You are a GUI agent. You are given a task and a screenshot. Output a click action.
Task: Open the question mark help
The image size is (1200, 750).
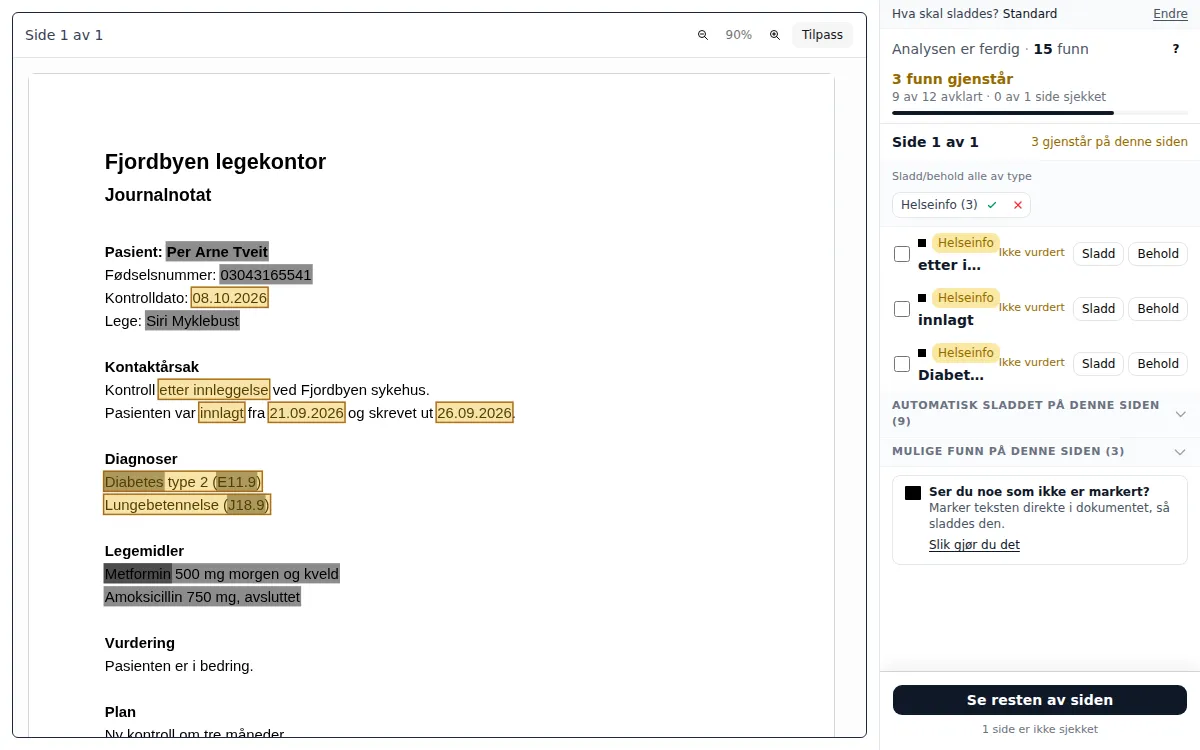point(1176,49)
